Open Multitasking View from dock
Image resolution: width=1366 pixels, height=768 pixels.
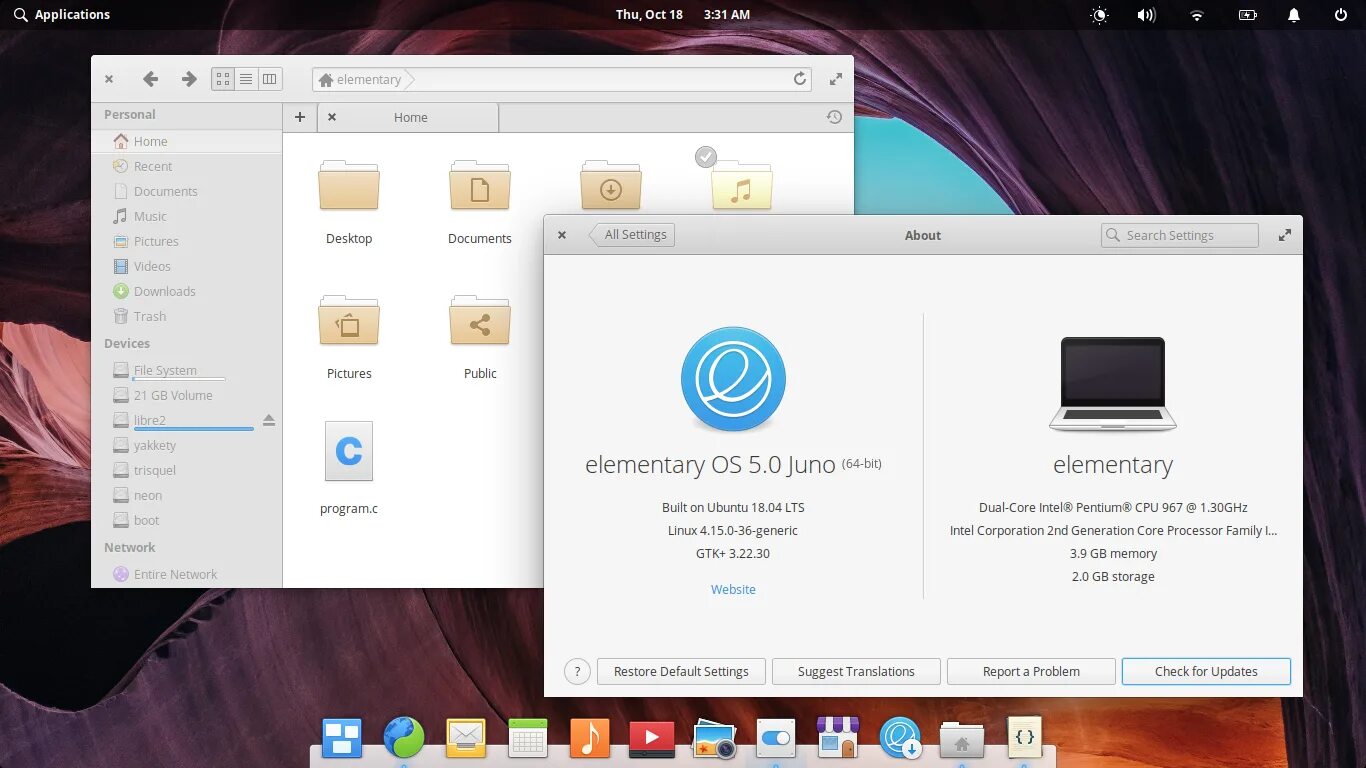tap(342, 738)
